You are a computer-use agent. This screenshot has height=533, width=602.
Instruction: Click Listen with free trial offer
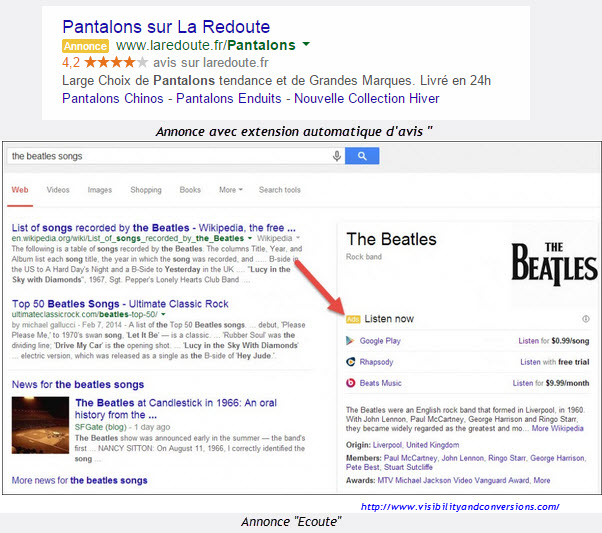[x=555, y=362]
